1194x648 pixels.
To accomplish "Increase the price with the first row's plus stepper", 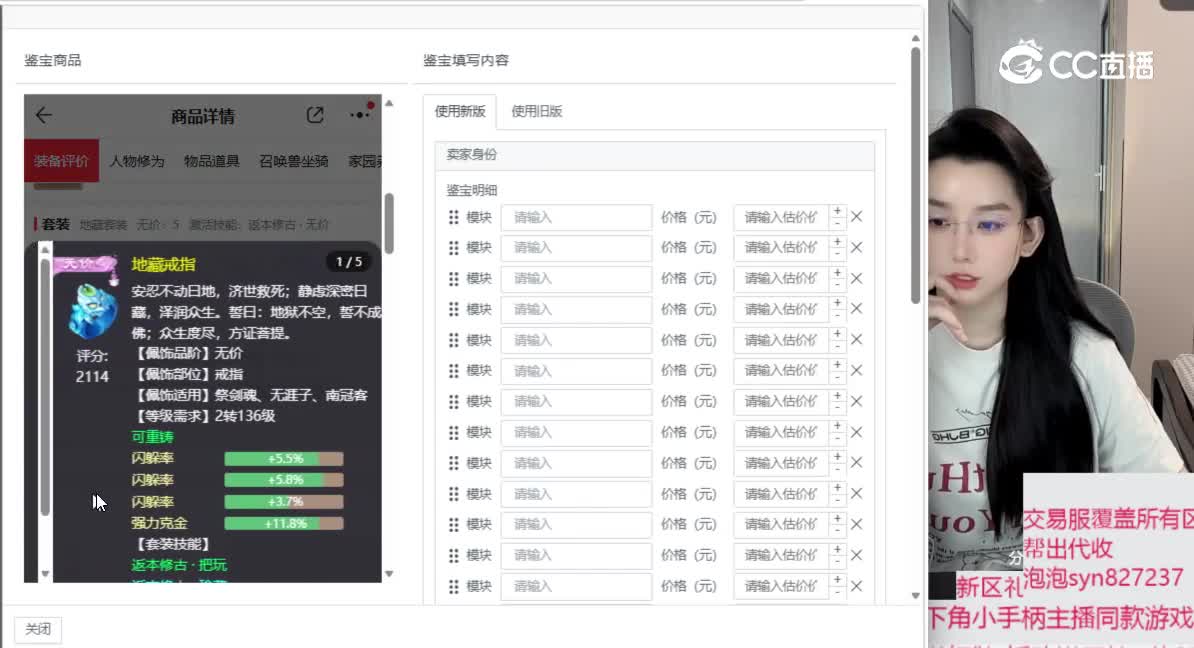I will [838, 211].
